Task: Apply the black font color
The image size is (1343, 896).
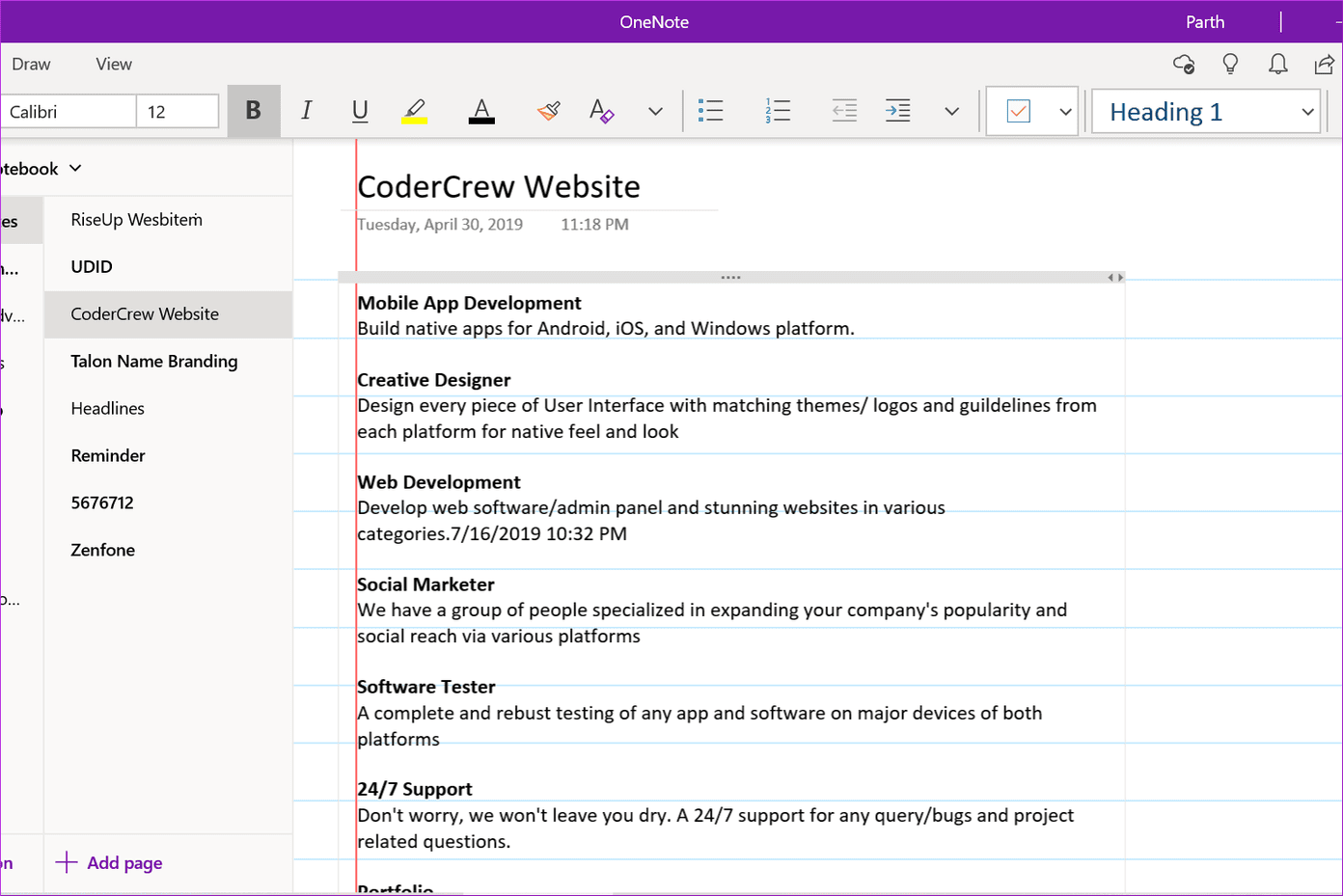Action: (481, 111)
